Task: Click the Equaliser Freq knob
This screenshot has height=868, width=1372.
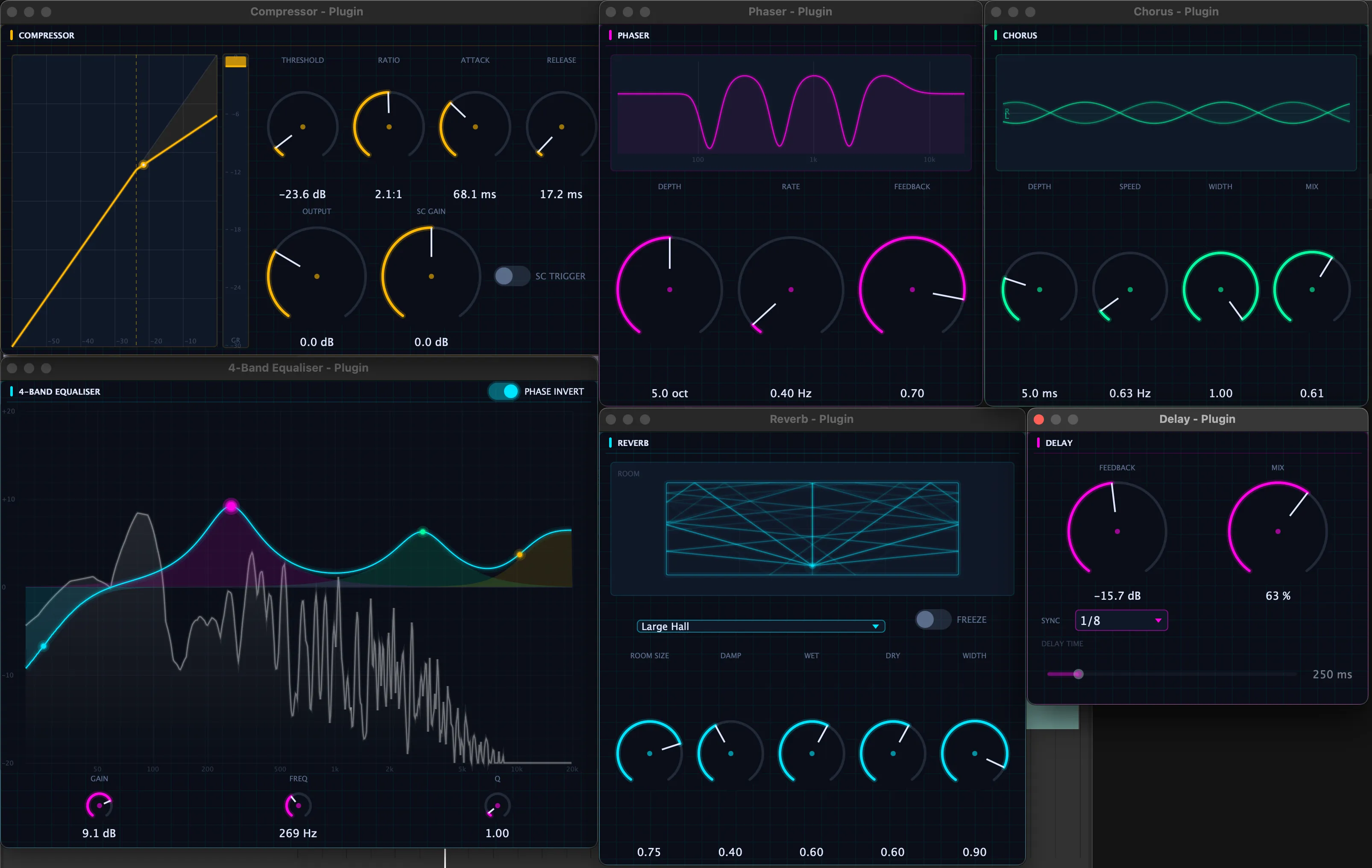Action: pyautogui.click(x=298, y=805)
